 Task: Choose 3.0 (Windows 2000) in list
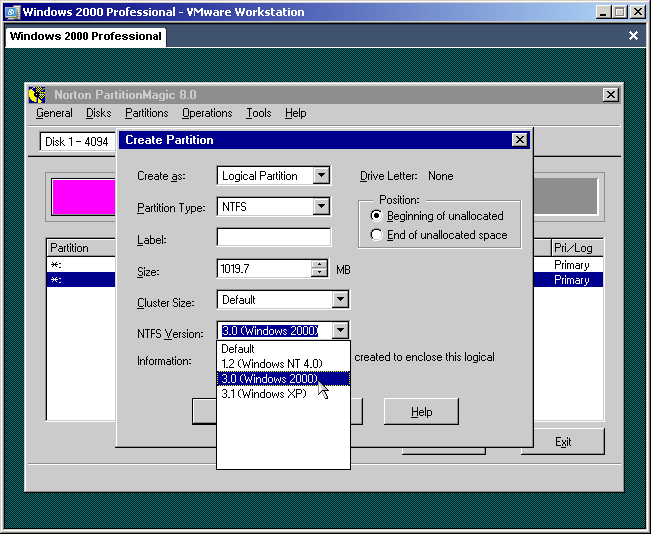coord(283,379)
